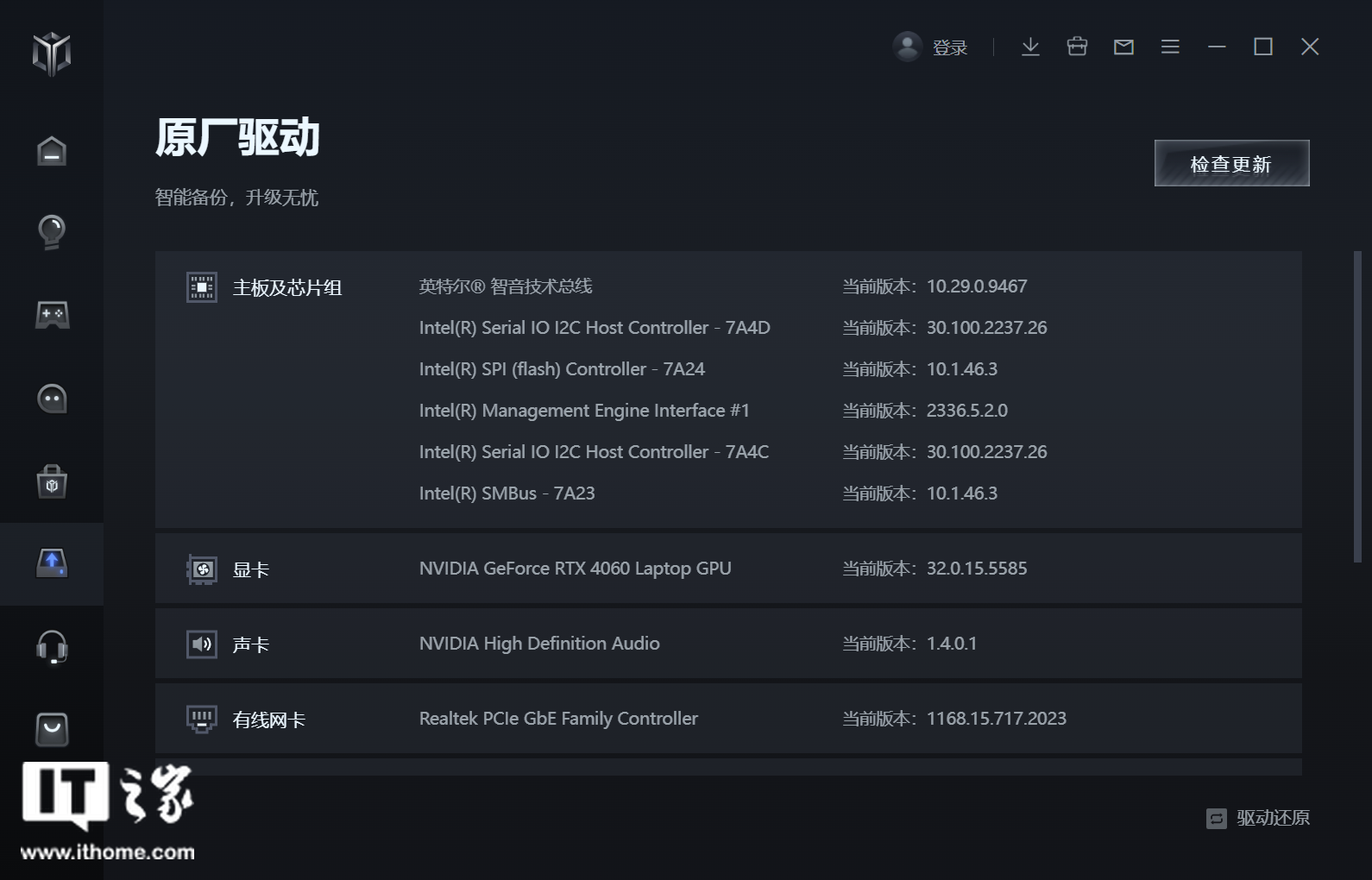Select the 有线网卡 Realtek PCIe GbE row
This screenshot has width=1372, height=880.
[727, 719]
